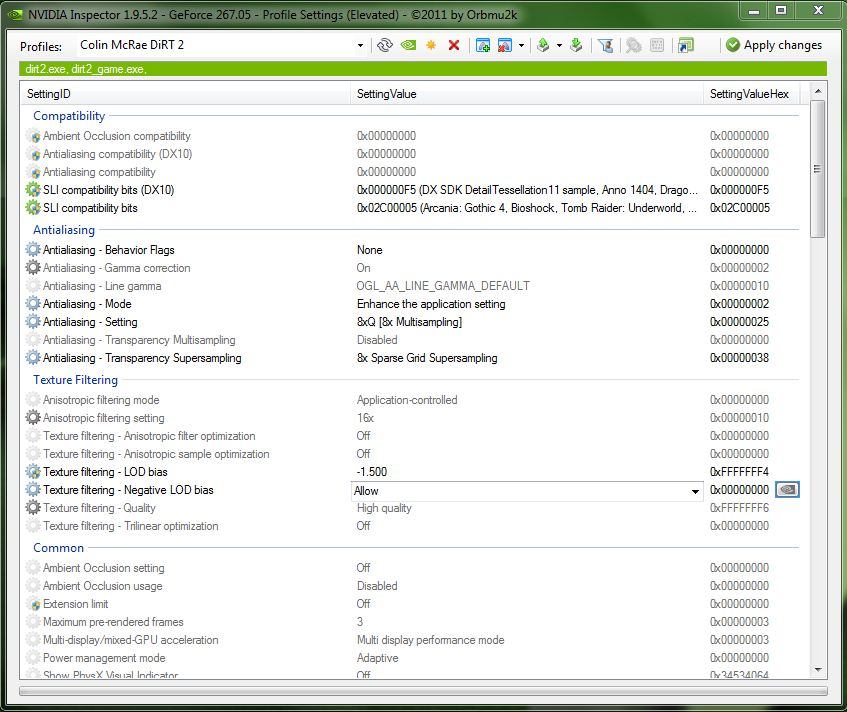Click gear icon of Anisotropic filtering setting
The height and width of the screenshot is (712, 847).
click(x=33, y=418)
